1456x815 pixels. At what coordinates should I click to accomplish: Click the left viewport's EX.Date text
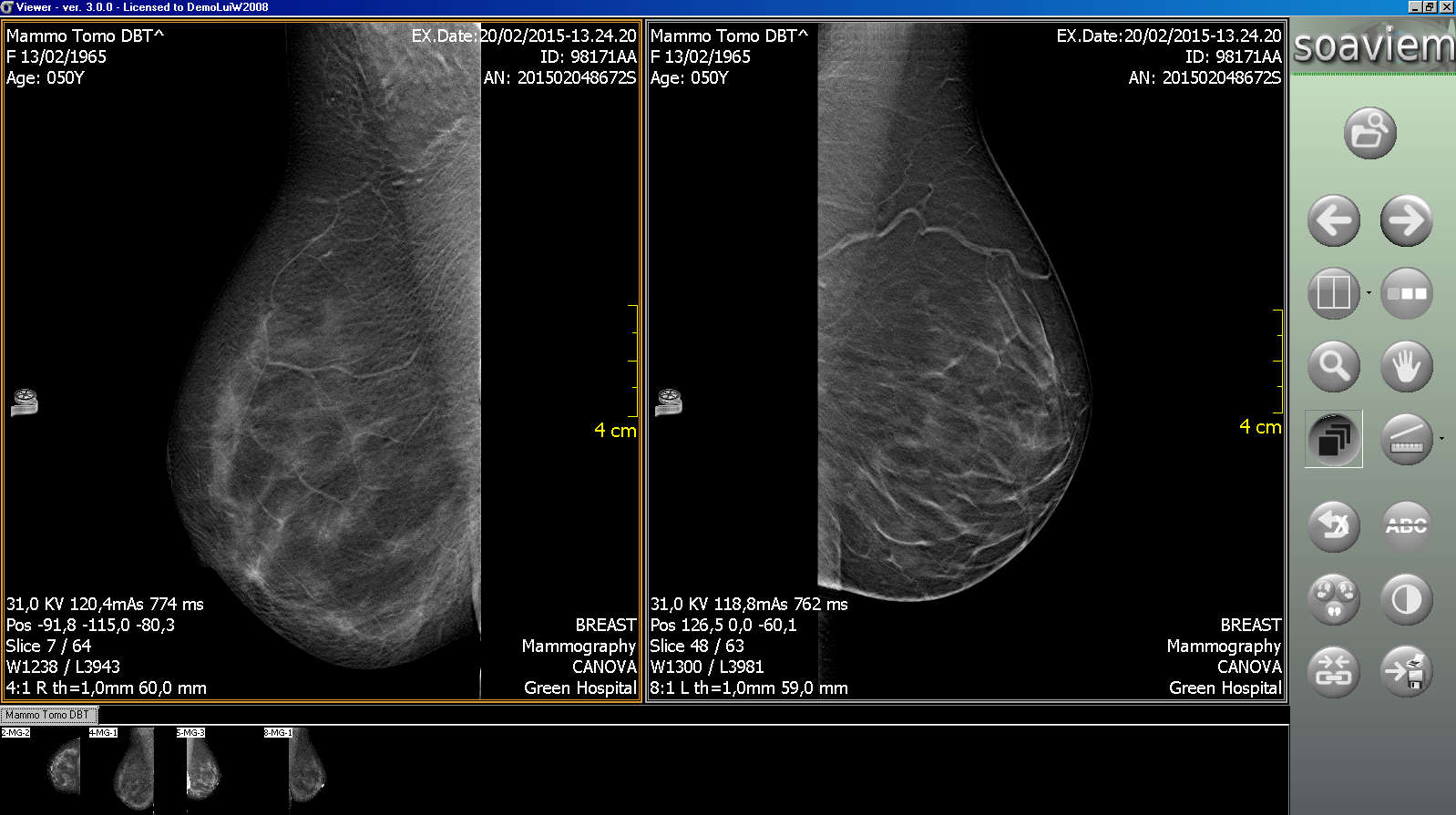524,36
